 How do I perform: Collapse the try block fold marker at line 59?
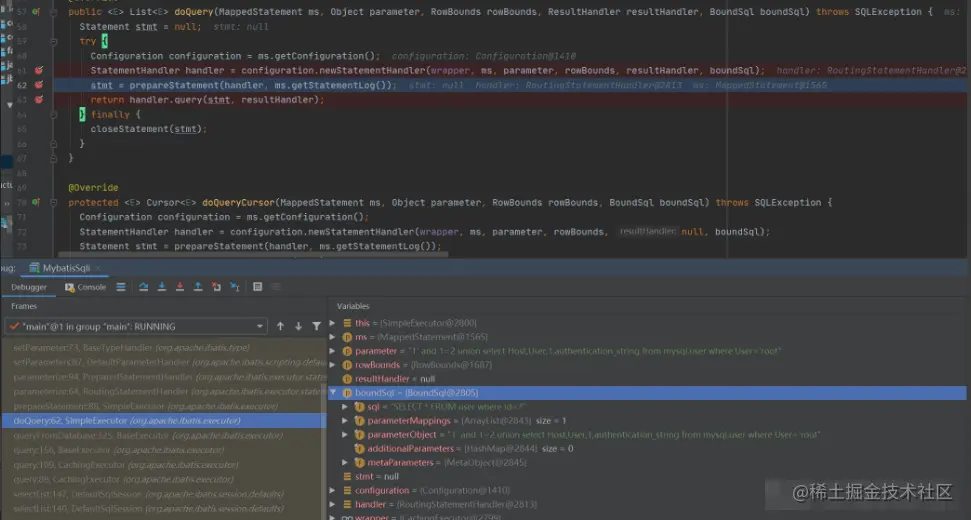pos(54,41)
